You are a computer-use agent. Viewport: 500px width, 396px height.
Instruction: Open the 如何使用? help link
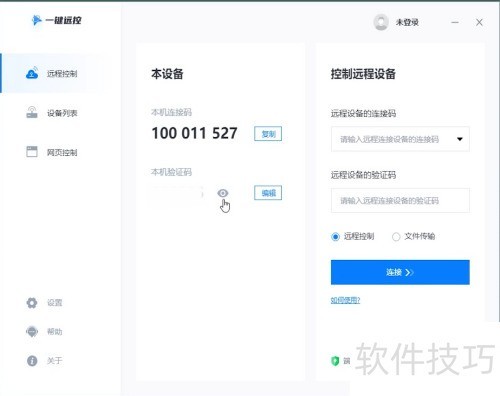345,300
